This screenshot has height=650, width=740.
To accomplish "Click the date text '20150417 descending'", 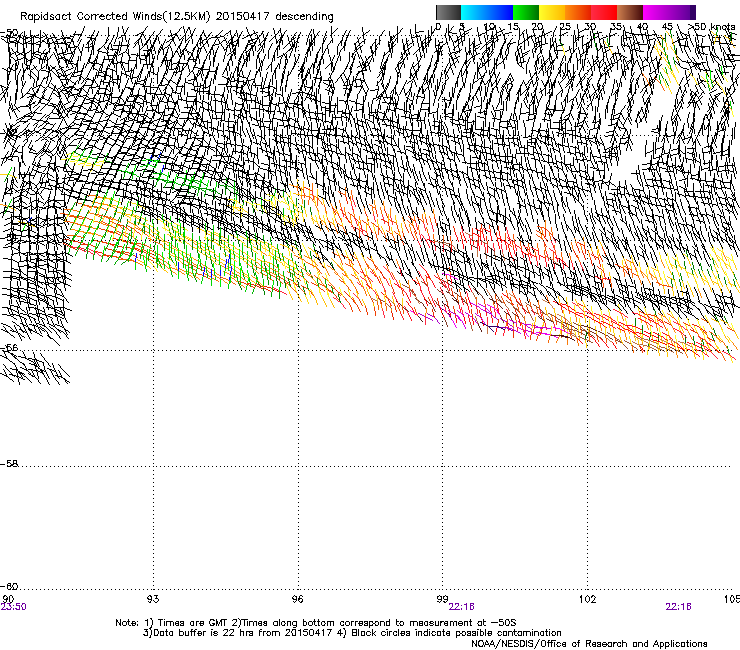I will pyautogui.click(x=275, y=17).
